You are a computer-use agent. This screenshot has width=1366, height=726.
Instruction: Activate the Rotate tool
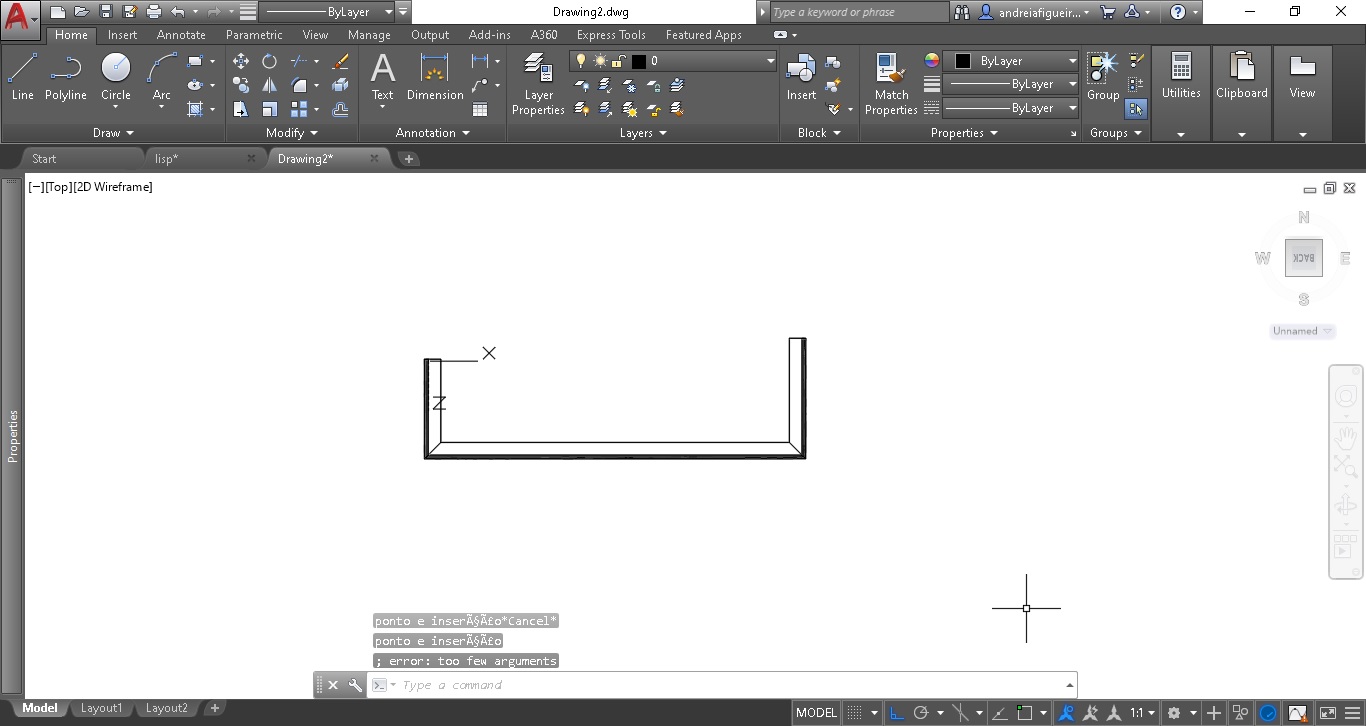pos(269,61)
